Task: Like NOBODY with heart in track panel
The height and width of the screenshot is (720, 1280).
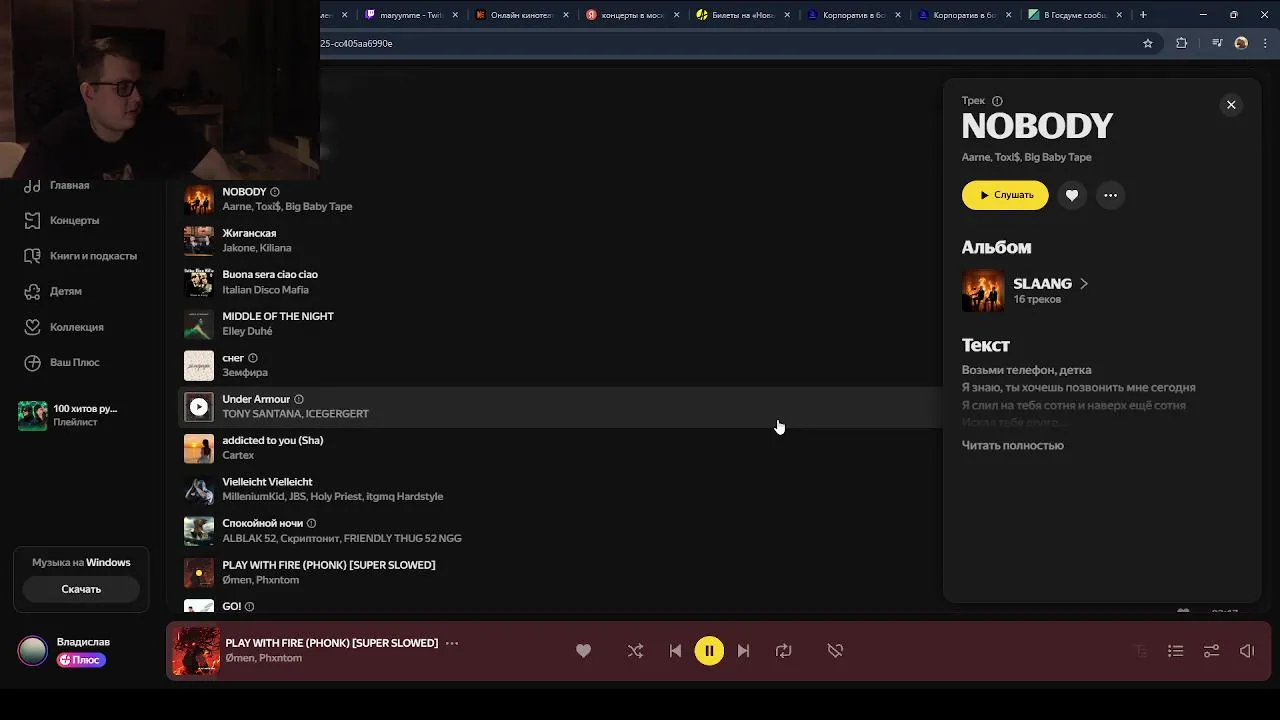Action: click(1072, 195)
